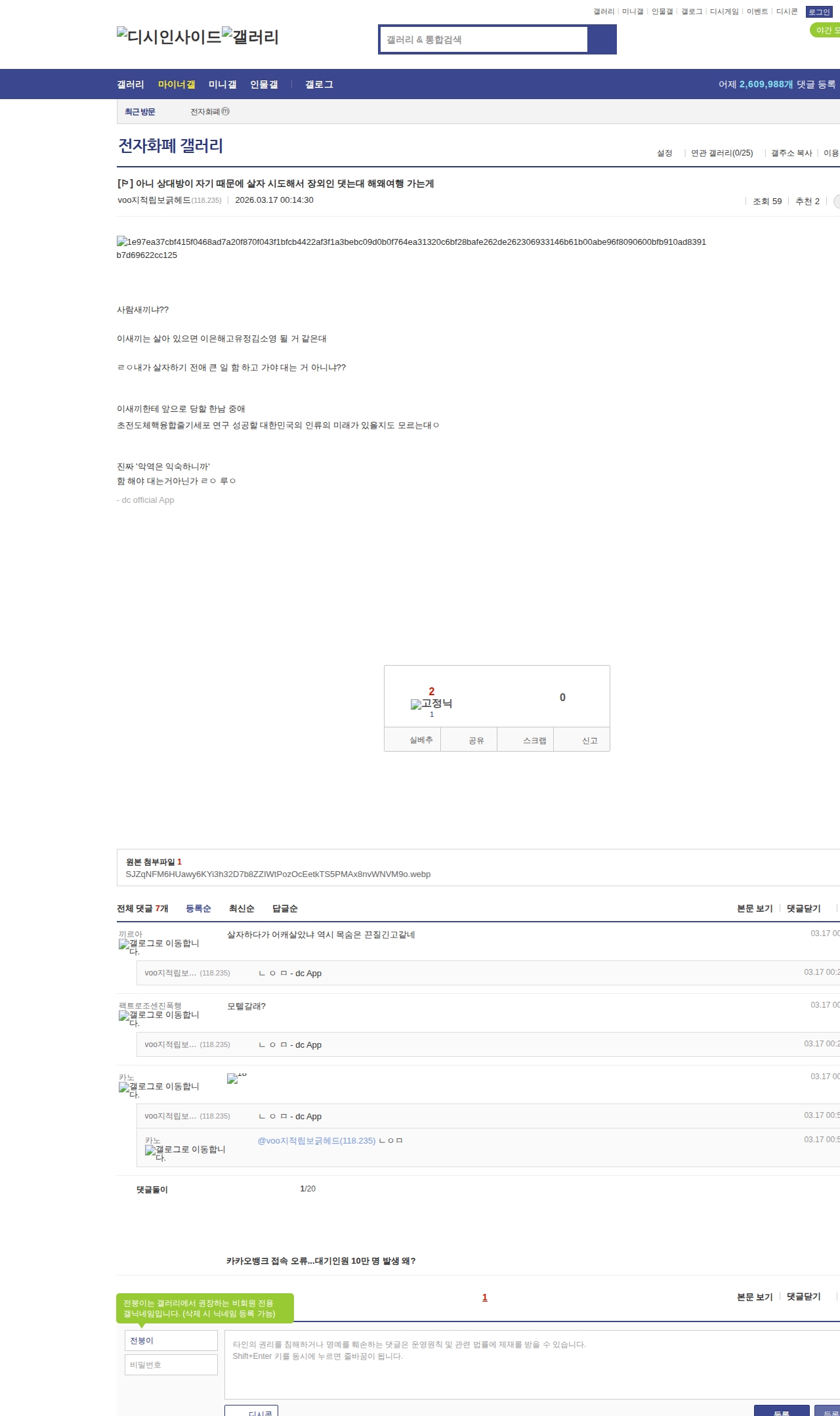Open 팩트로조센진폭행's gallog icon
The image size is (840, 1416).
(x=159, y=1018)
